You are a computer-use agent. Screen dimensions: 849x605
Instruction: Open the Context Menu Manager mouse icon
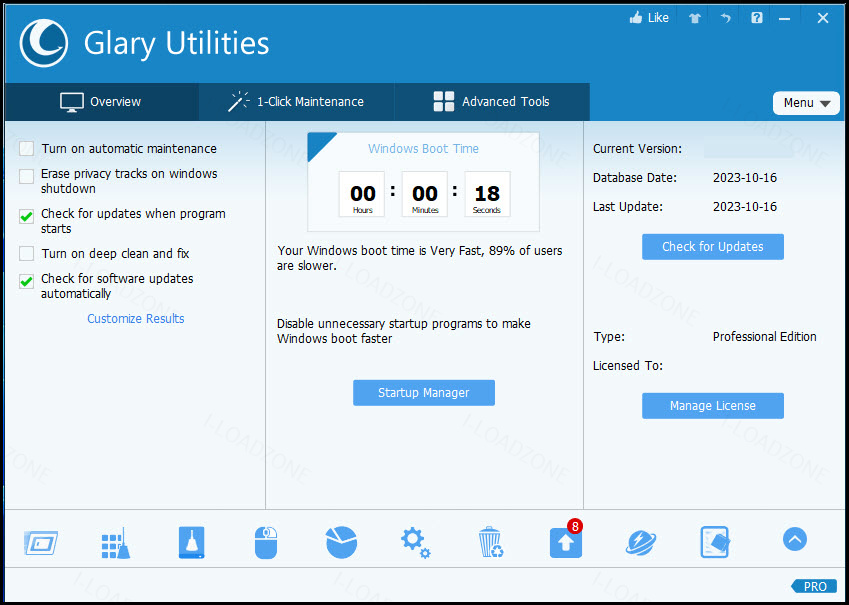(x=266, y=542)
